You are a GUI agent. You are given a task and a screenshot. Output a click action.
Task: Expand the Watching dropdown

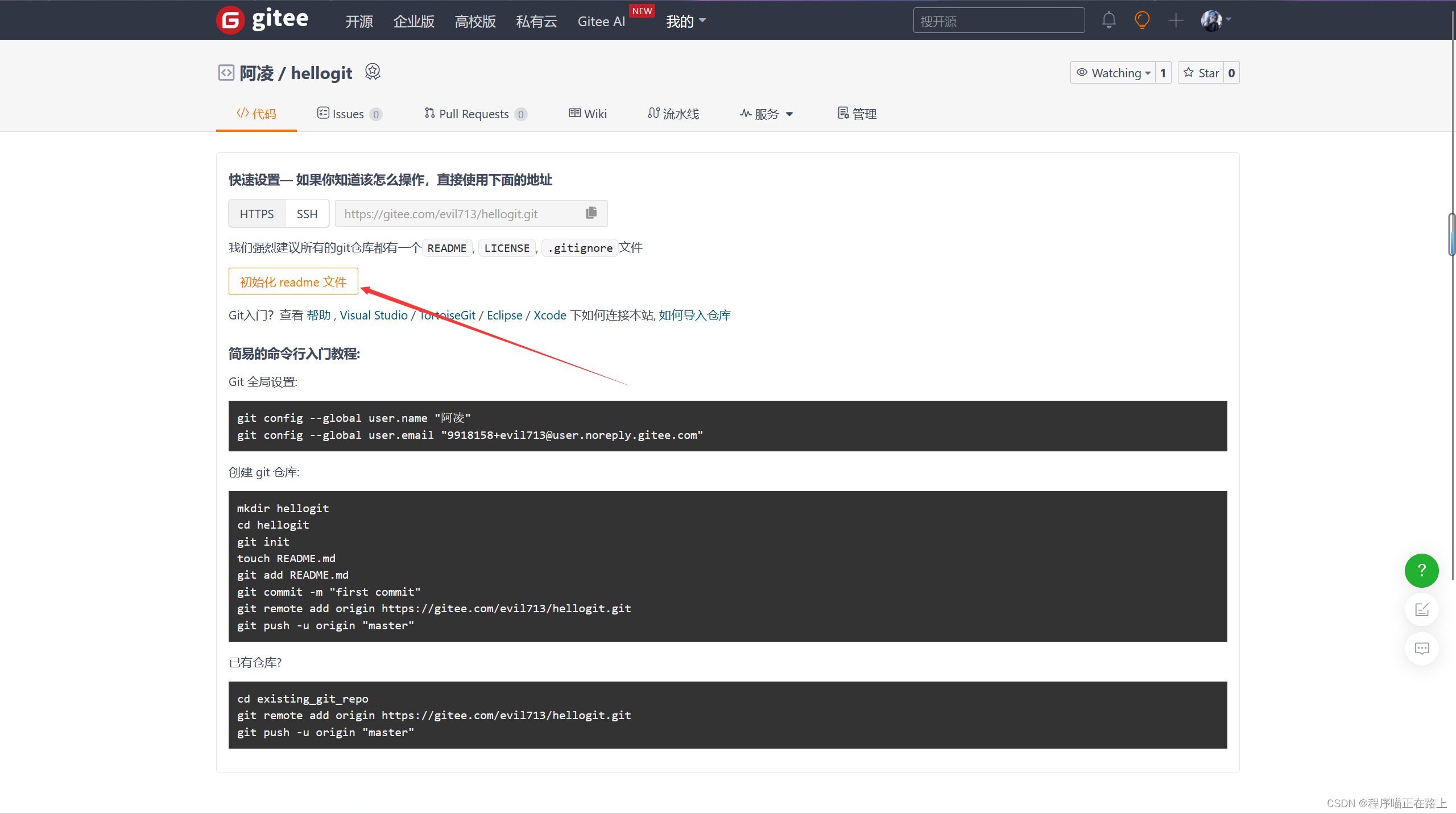coord(1114,73)
